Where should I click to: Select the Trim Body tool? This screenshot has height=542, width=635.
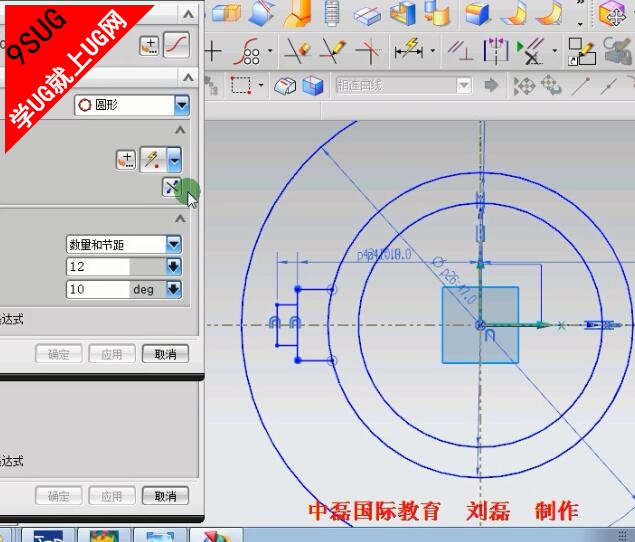click(262, 13)
